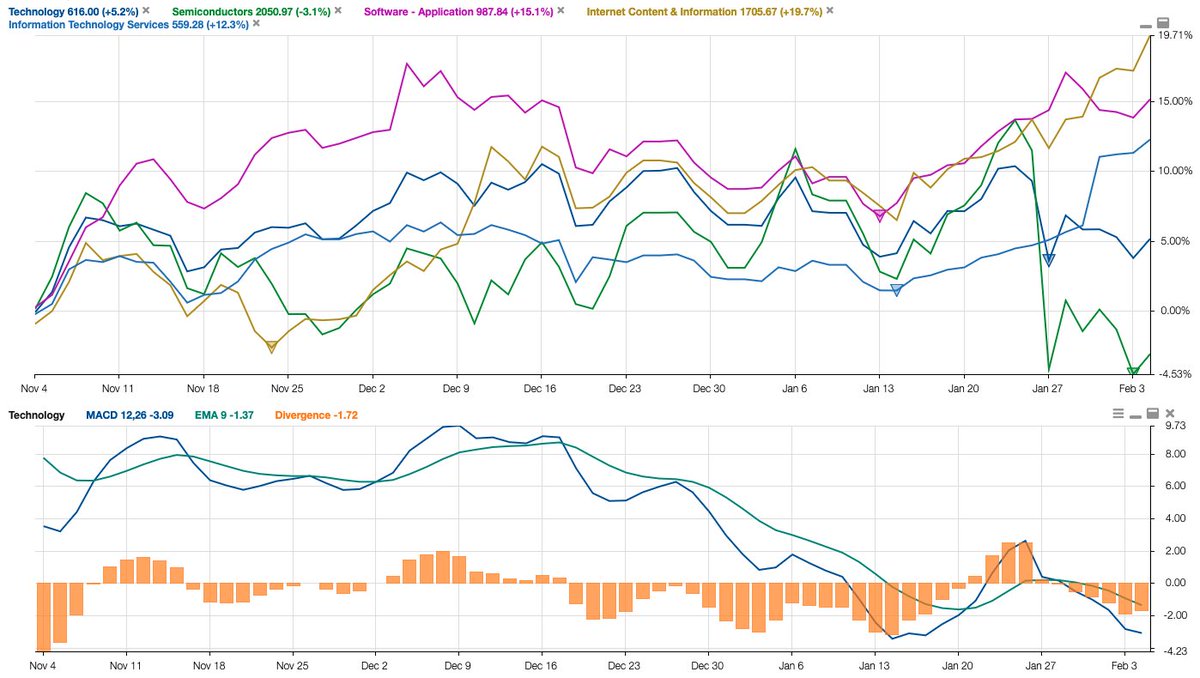
Task: Select the Internet Content & Information legend
Action: click(x=703, y=10)
